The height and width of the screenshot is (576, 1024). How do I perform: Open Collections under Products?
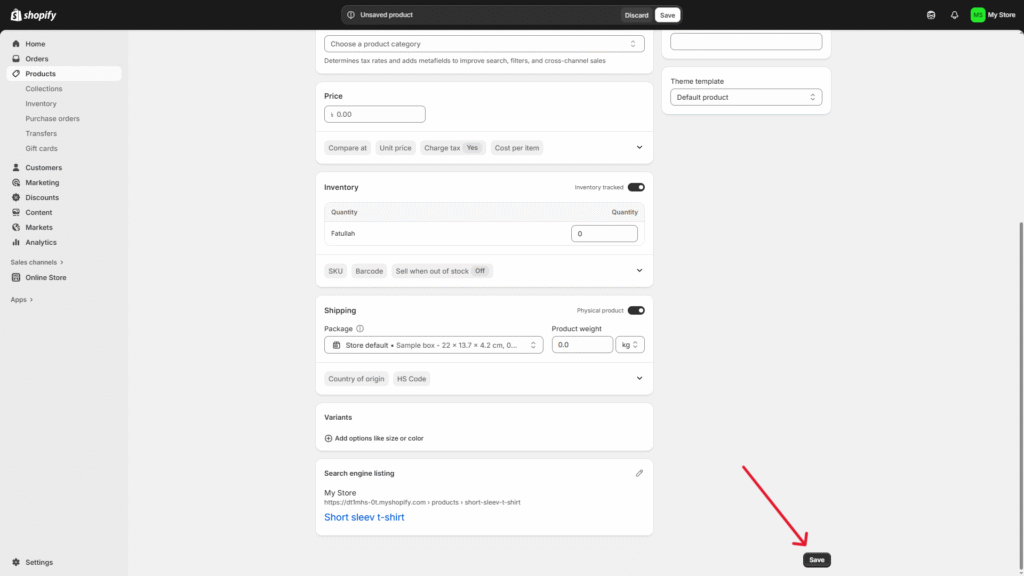[44, 89]
